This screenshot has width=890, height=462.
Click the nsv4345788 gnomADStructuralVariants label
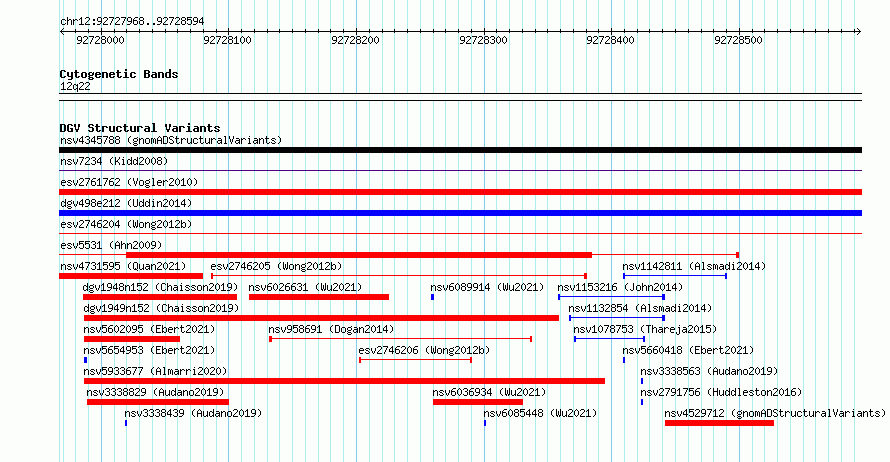[x=171, y=140]
